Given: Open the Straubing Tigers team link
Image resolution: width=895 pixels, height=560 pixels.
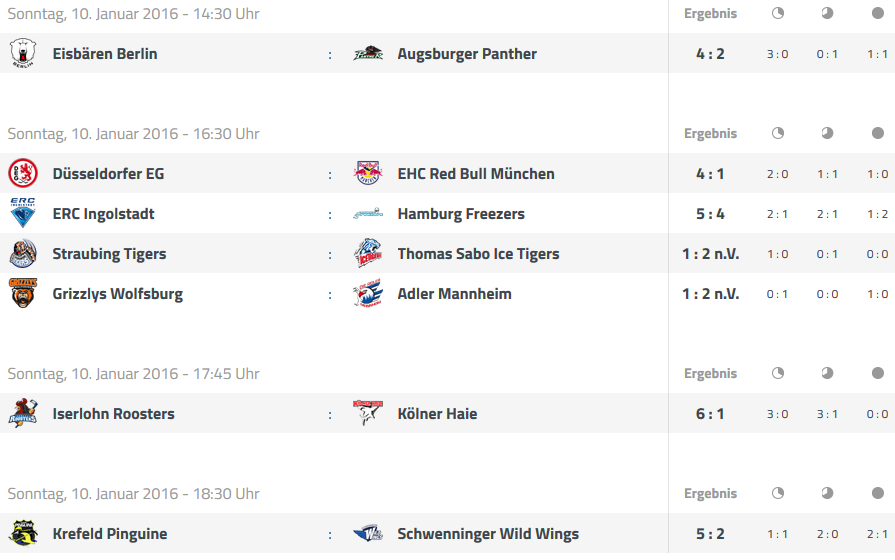Looking at the screenshot, I should point(110,254).
